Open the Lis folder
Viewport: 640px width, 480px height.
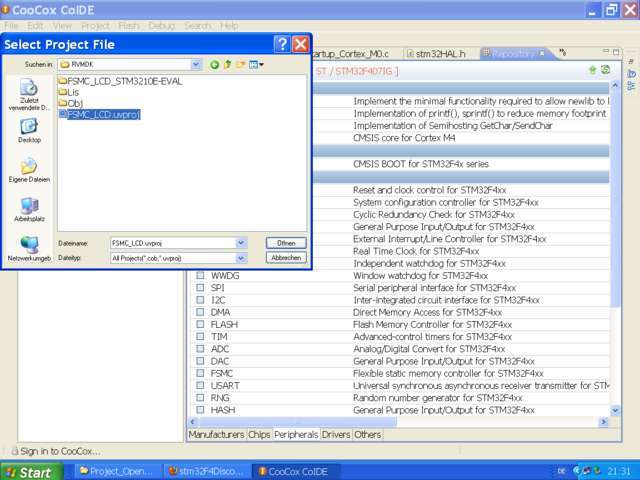(x=69, y=92)
